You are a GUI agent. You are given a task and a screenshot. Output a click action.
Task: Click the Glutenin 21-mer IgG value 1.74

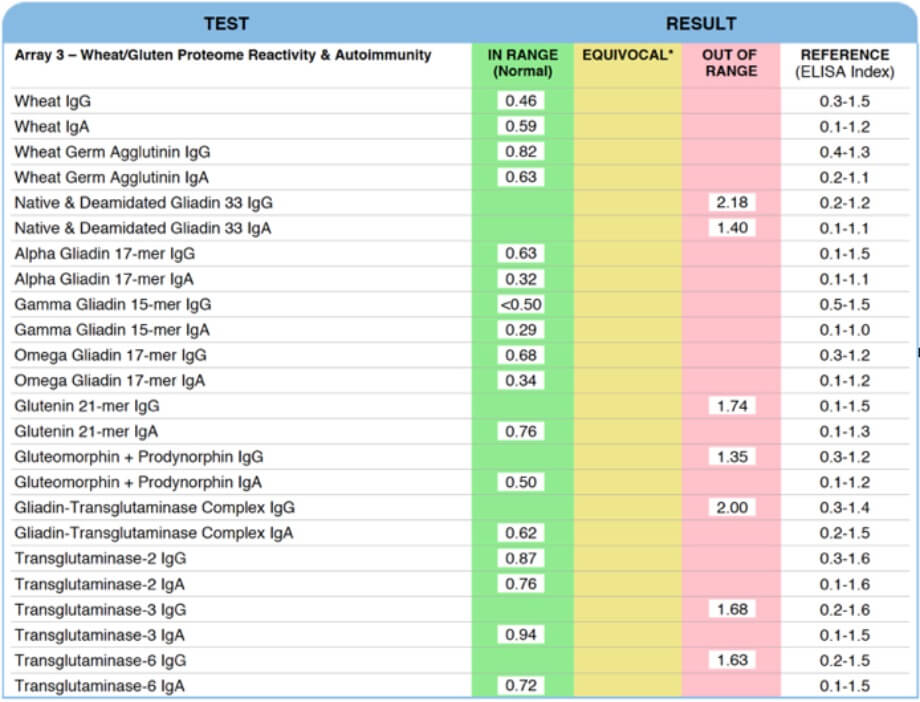tap(732, 406)
